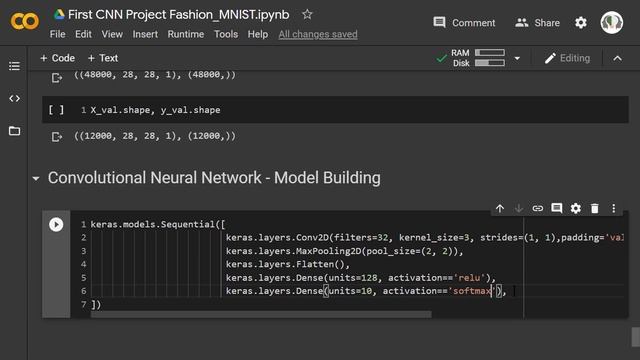This screenshot has width=640, height=360.
Task: Click the keras.layers.Flatten() line
Action: pos(288,264)
